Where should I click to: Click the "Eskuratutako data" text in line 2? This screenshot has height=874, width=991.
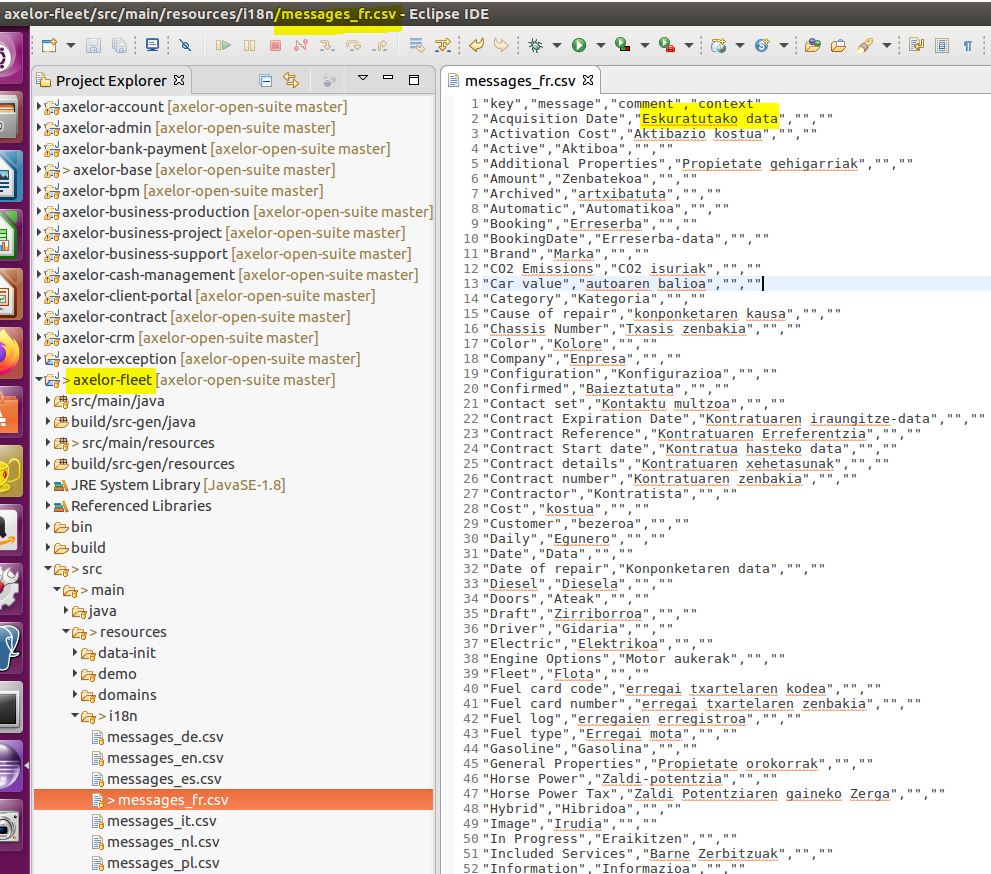710,119
